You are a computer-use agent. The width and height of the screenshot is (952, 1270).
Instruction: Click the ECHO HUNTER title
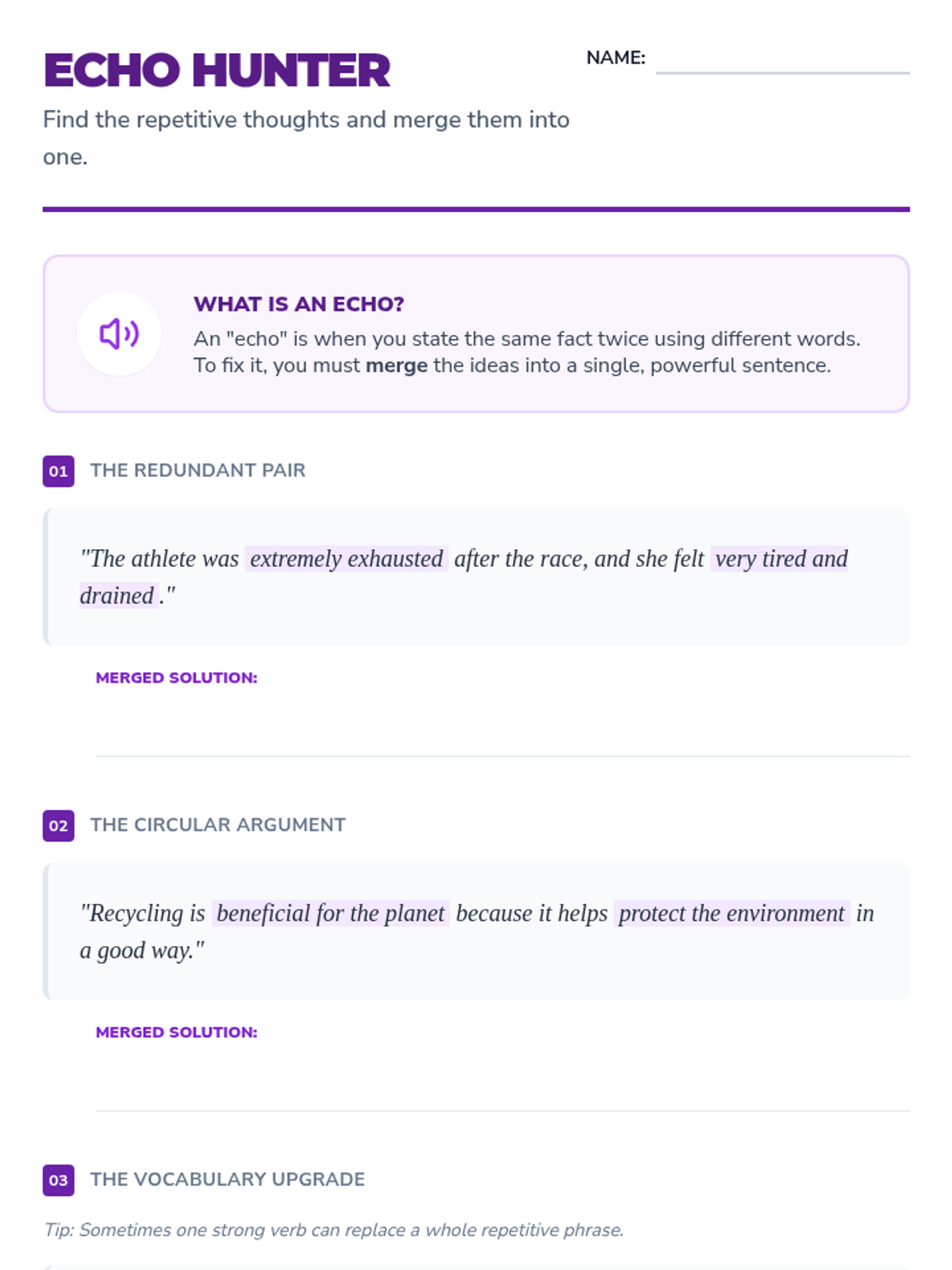click(x=217, y=70)
